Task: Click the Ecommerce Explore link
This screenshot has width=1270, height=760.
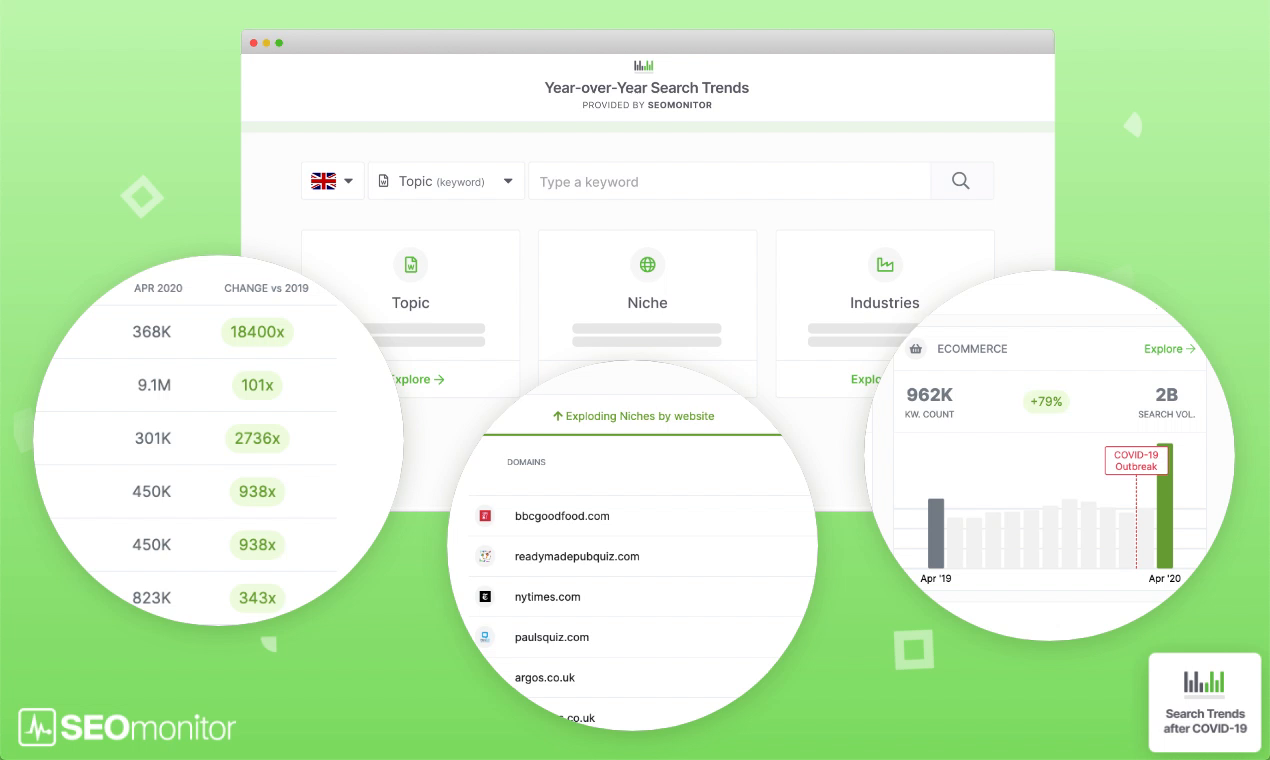Action: [x=1168, y=348]
